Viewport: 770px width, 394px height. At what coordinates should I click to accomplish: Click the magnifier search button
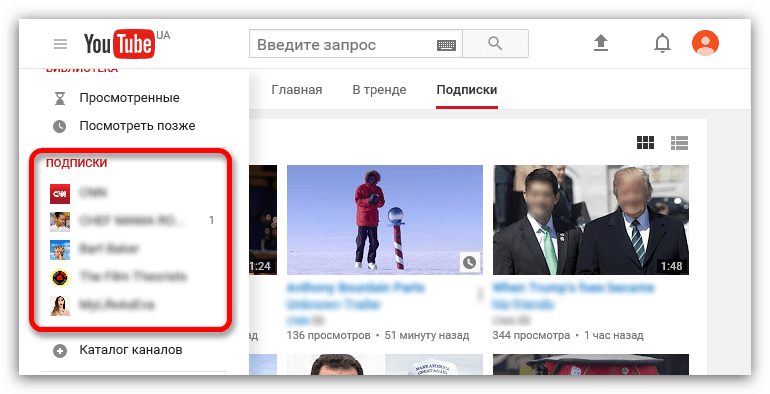coord(495,44)
